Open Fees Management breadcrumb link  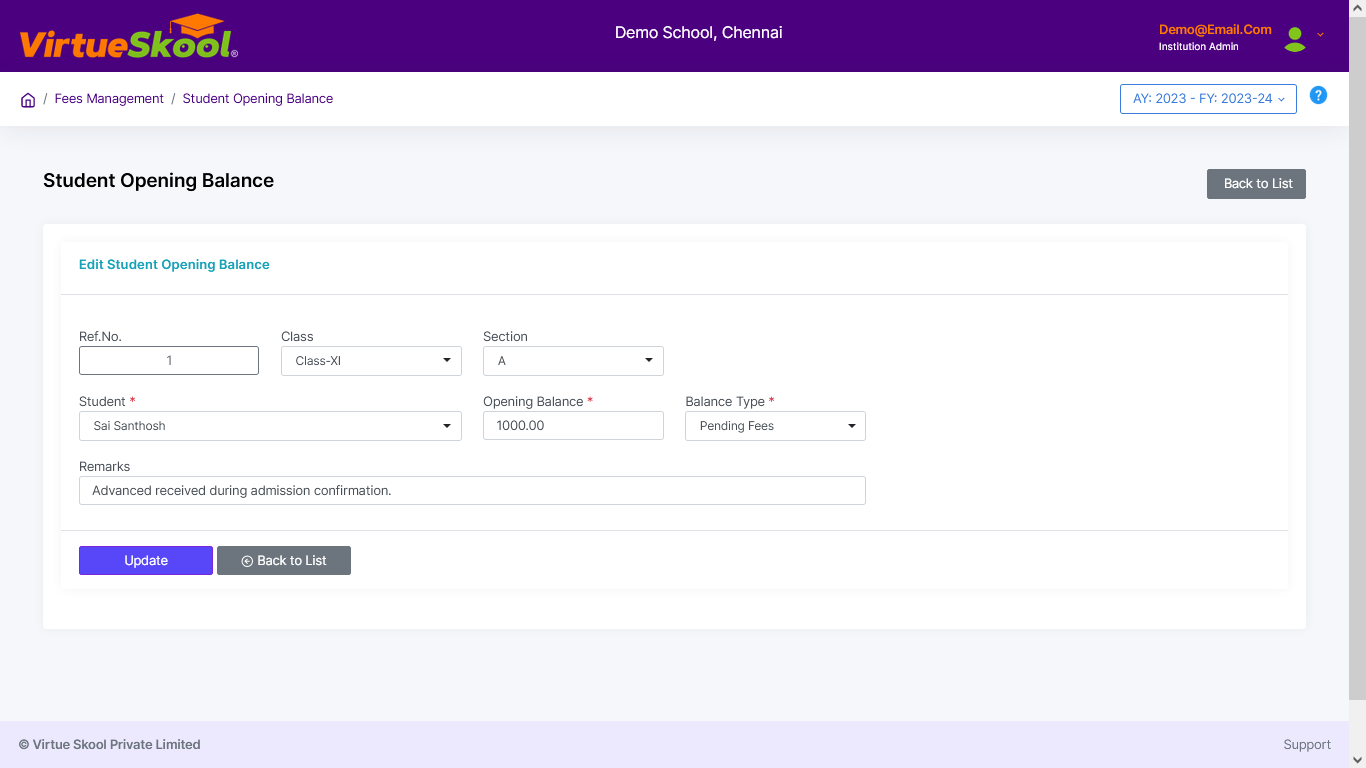[x=109, y=99]
